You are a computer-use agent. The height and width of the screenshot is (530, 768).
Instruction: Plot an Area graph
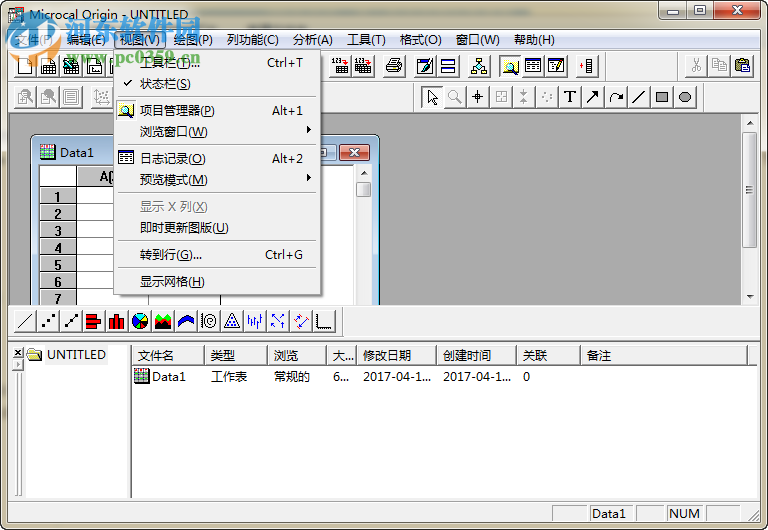point(163,321)
